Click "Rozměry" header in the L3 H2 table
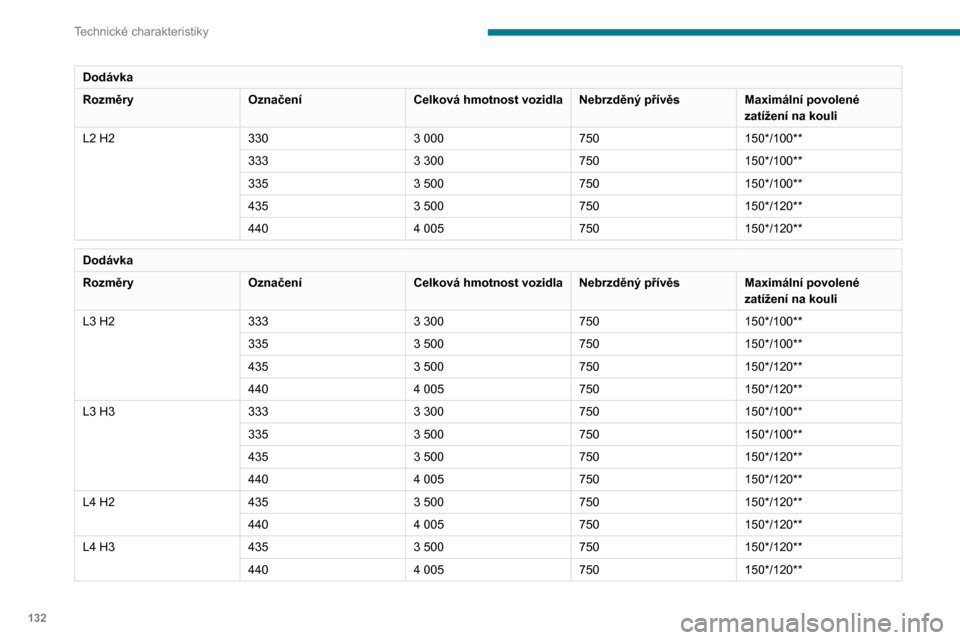Screen dimensions: 960x640 108,283
